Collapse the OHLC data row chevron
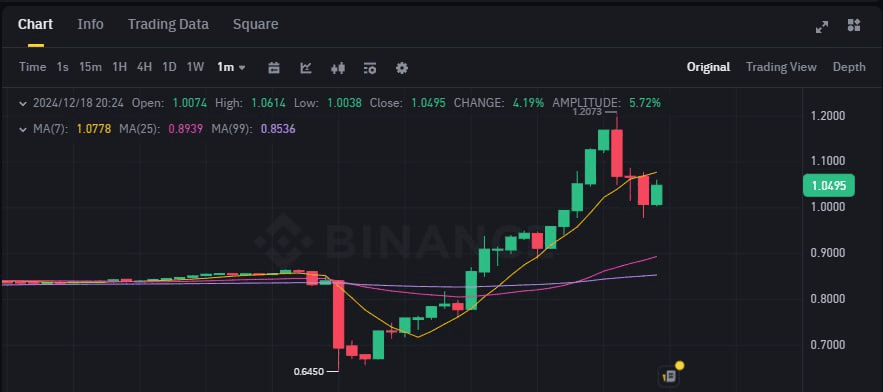This screenshot has height=392, width=883. tap(23, 103)
